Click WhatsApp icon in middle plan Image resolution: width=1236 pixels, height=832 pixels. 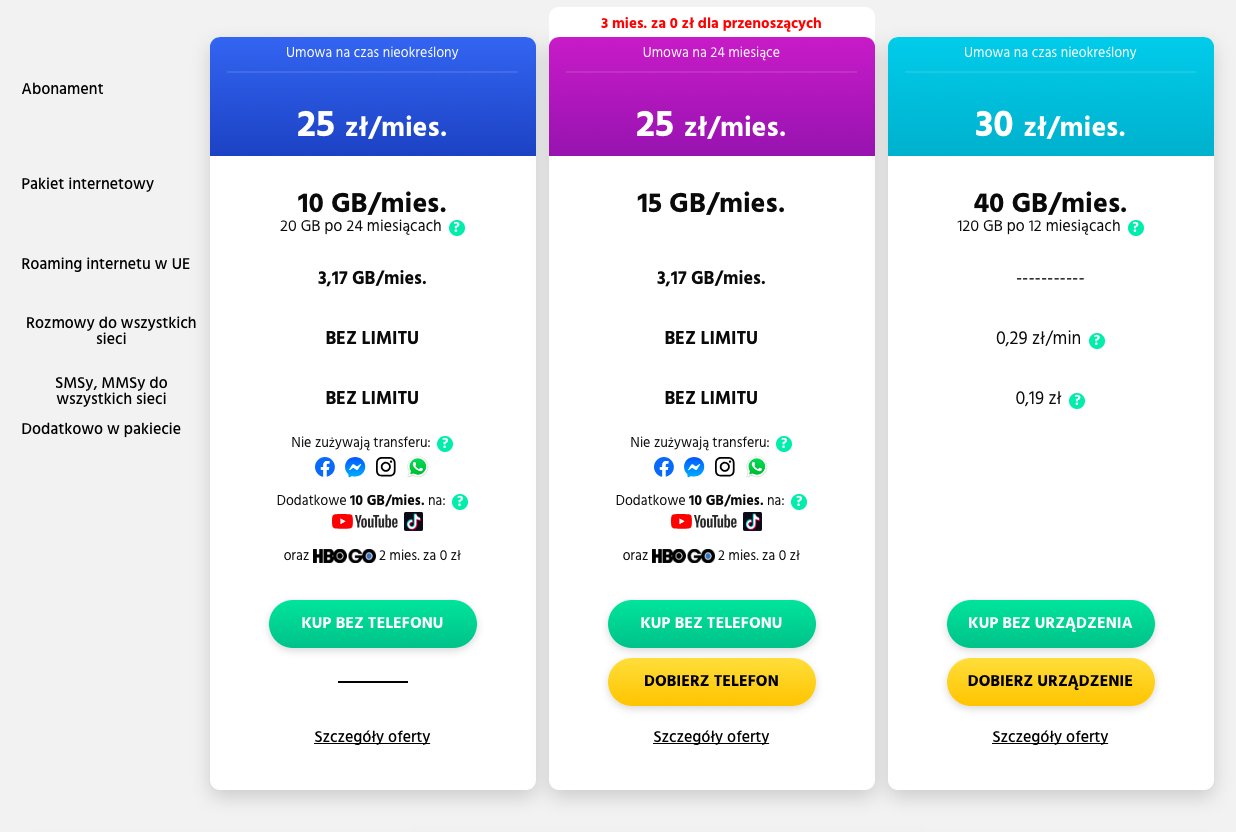(x=756, y=467)
